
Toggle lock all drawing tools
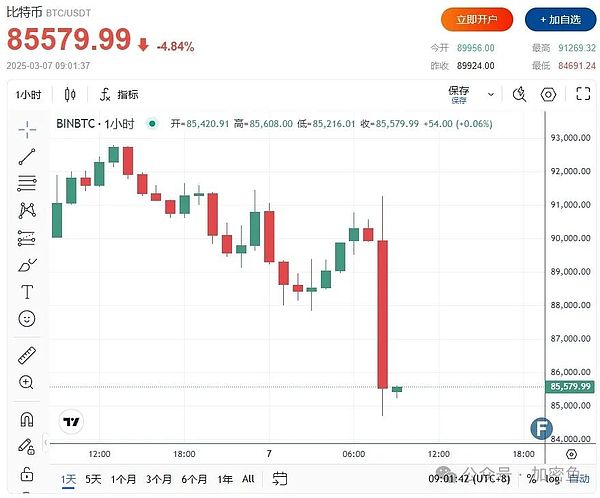pos(27,472)
